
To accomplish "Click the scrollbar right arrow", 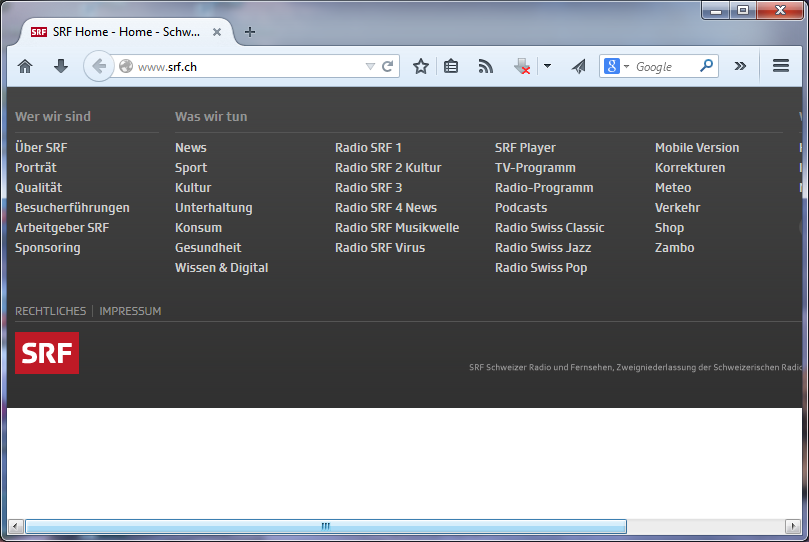I will point(792,527).
